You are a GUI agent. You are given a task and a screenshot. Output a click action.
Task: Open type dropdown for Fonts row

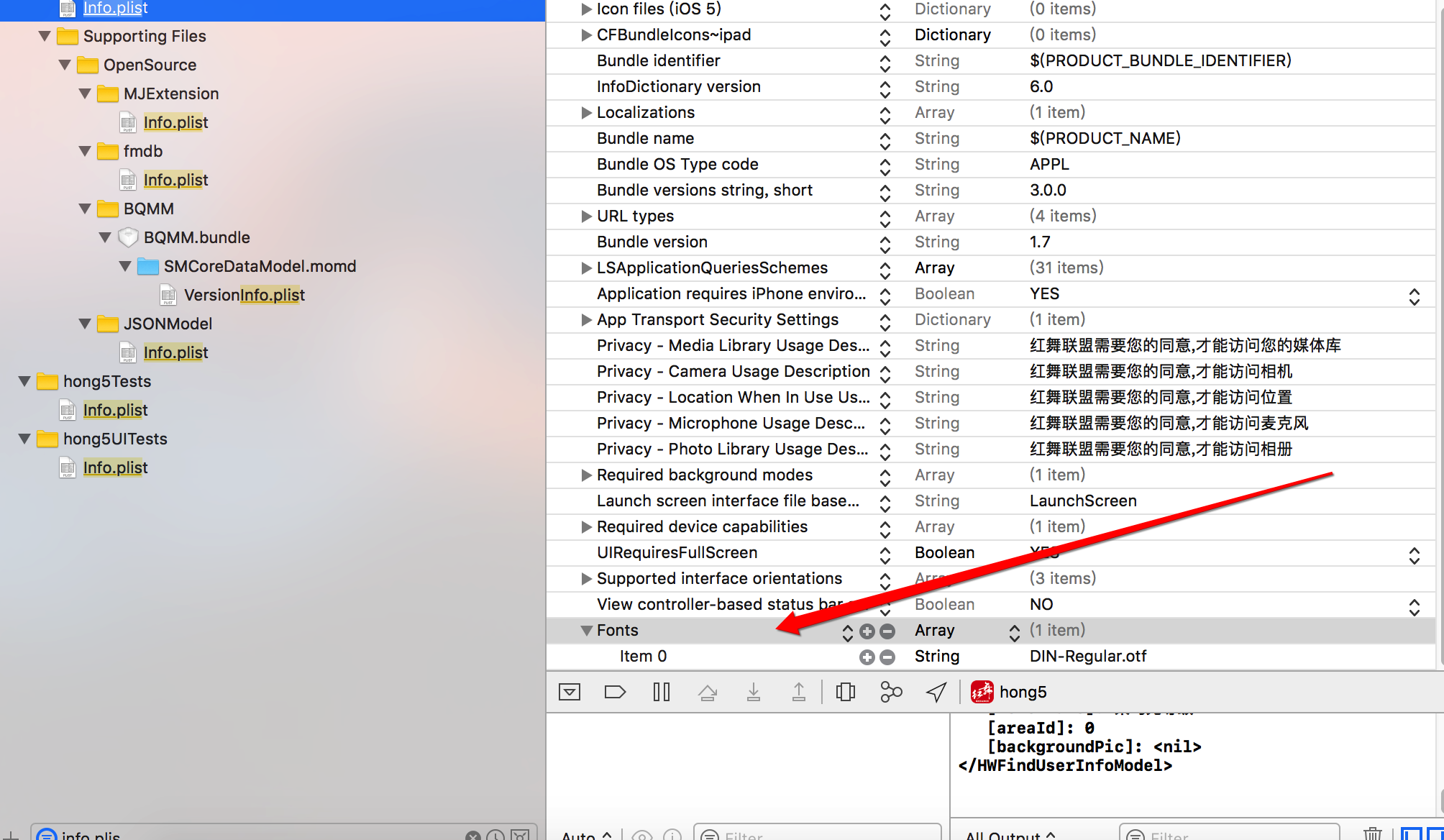(1014, 632)
